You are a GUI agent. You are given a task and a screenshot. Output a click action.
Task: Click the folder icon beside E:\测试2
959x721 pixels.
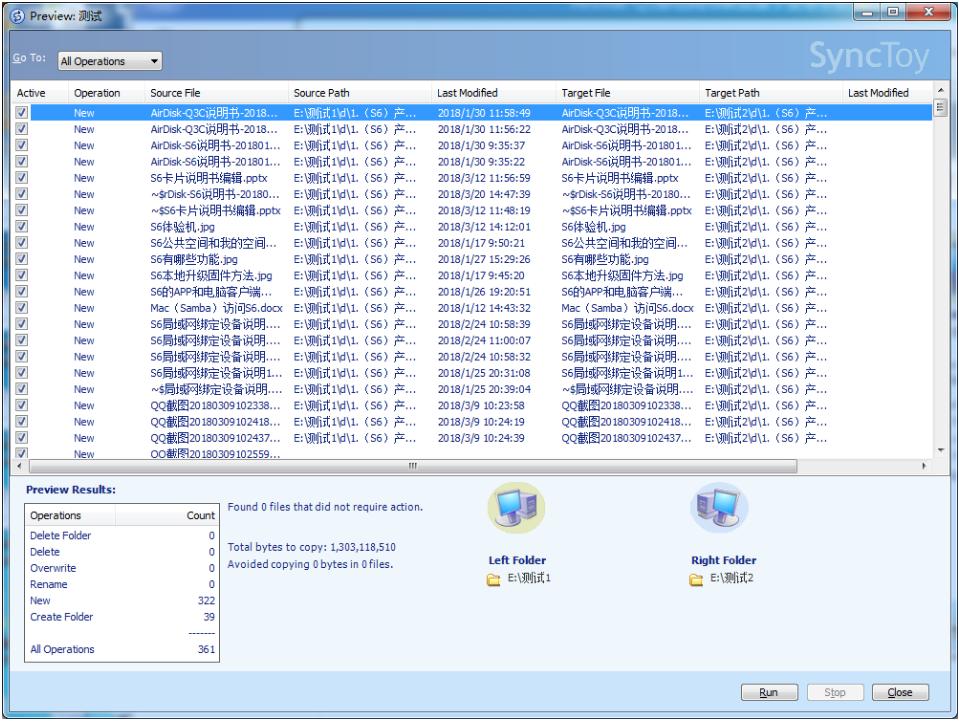[696, 579]
